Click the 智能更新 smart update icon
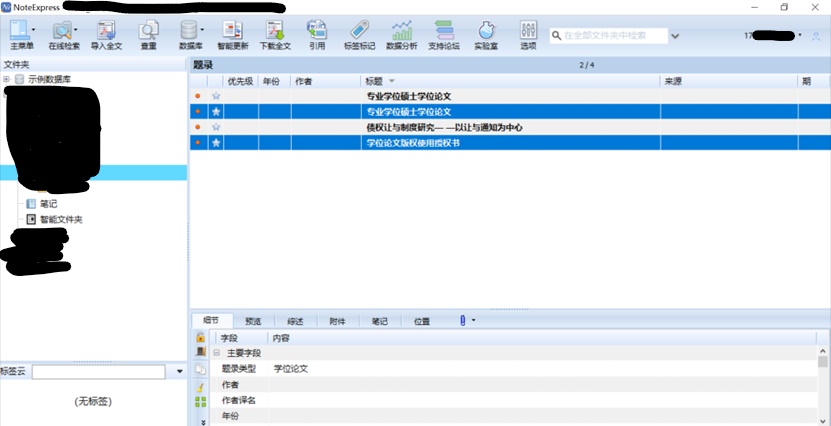 pos(232,31)
